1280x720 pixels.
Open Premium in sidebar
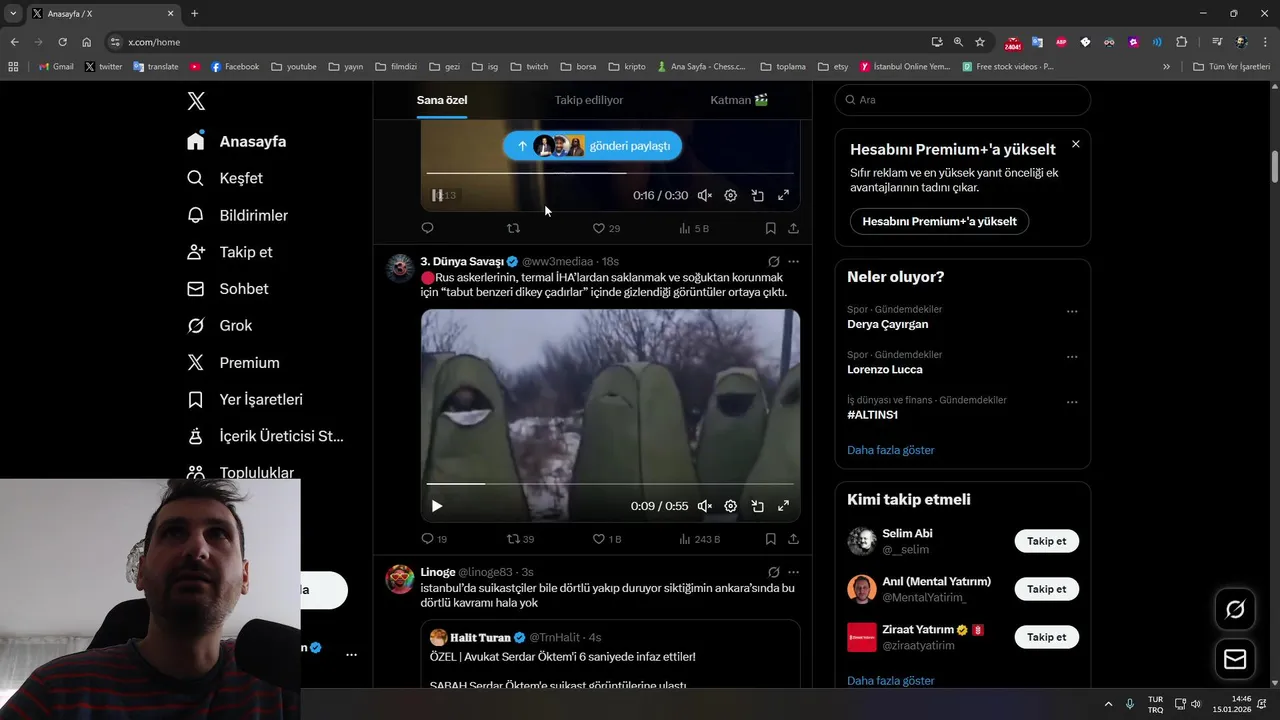coord(233,363)
